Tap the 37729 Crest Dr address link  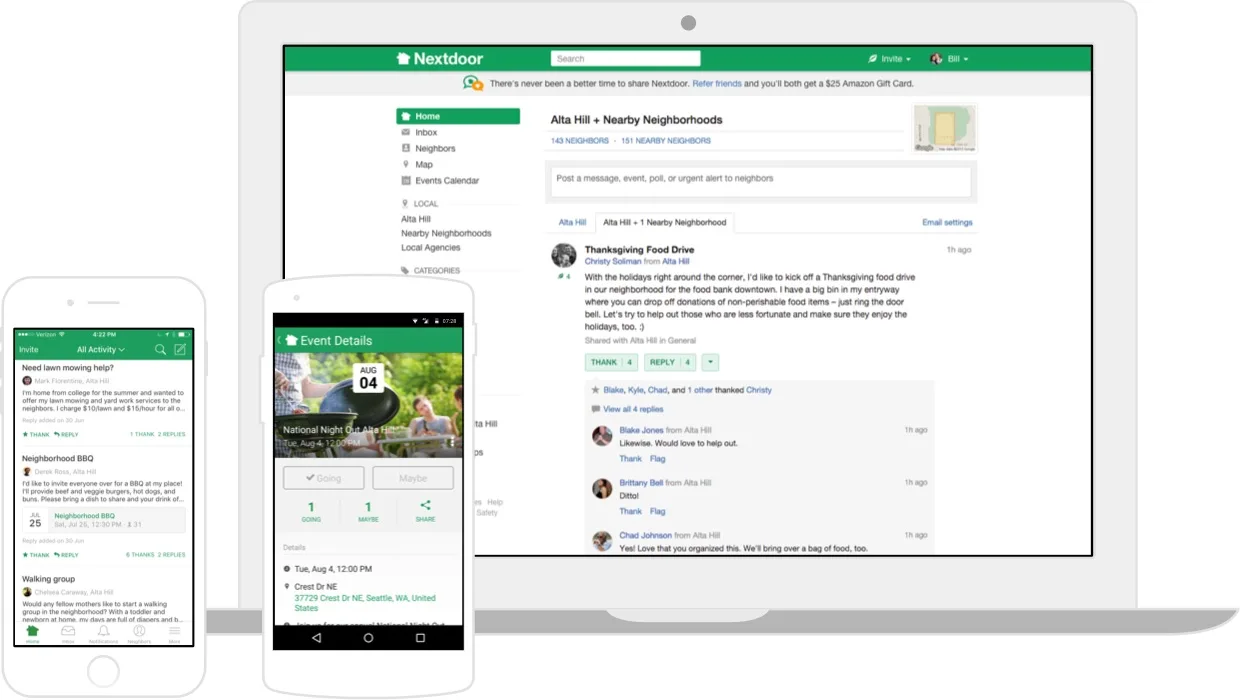(365, 603)
